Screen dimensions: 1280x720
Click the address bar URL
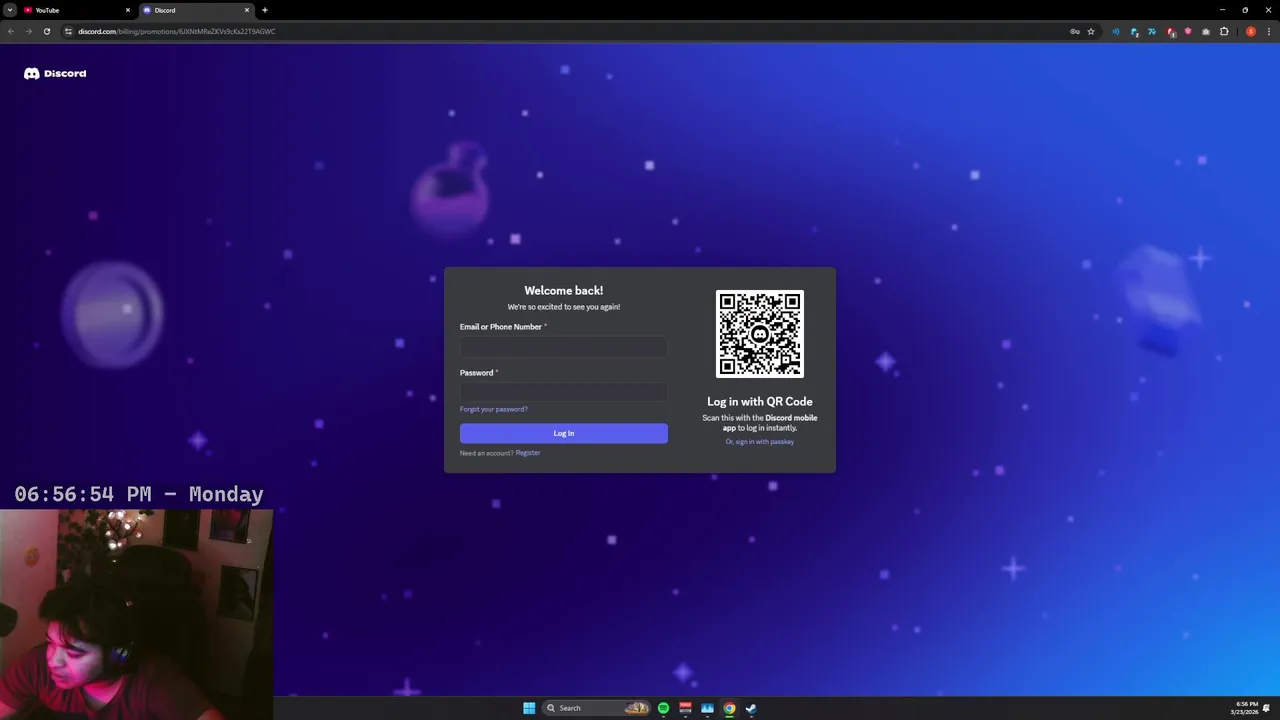pos(177,31)
